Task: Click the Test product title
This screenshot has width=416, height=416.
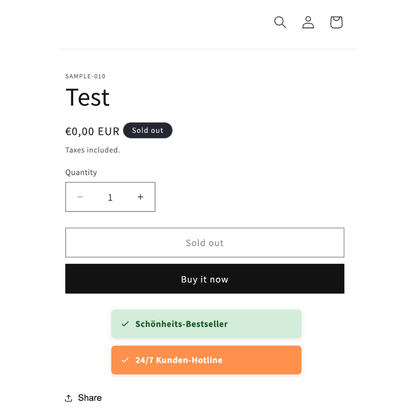Action: point(88,98)
